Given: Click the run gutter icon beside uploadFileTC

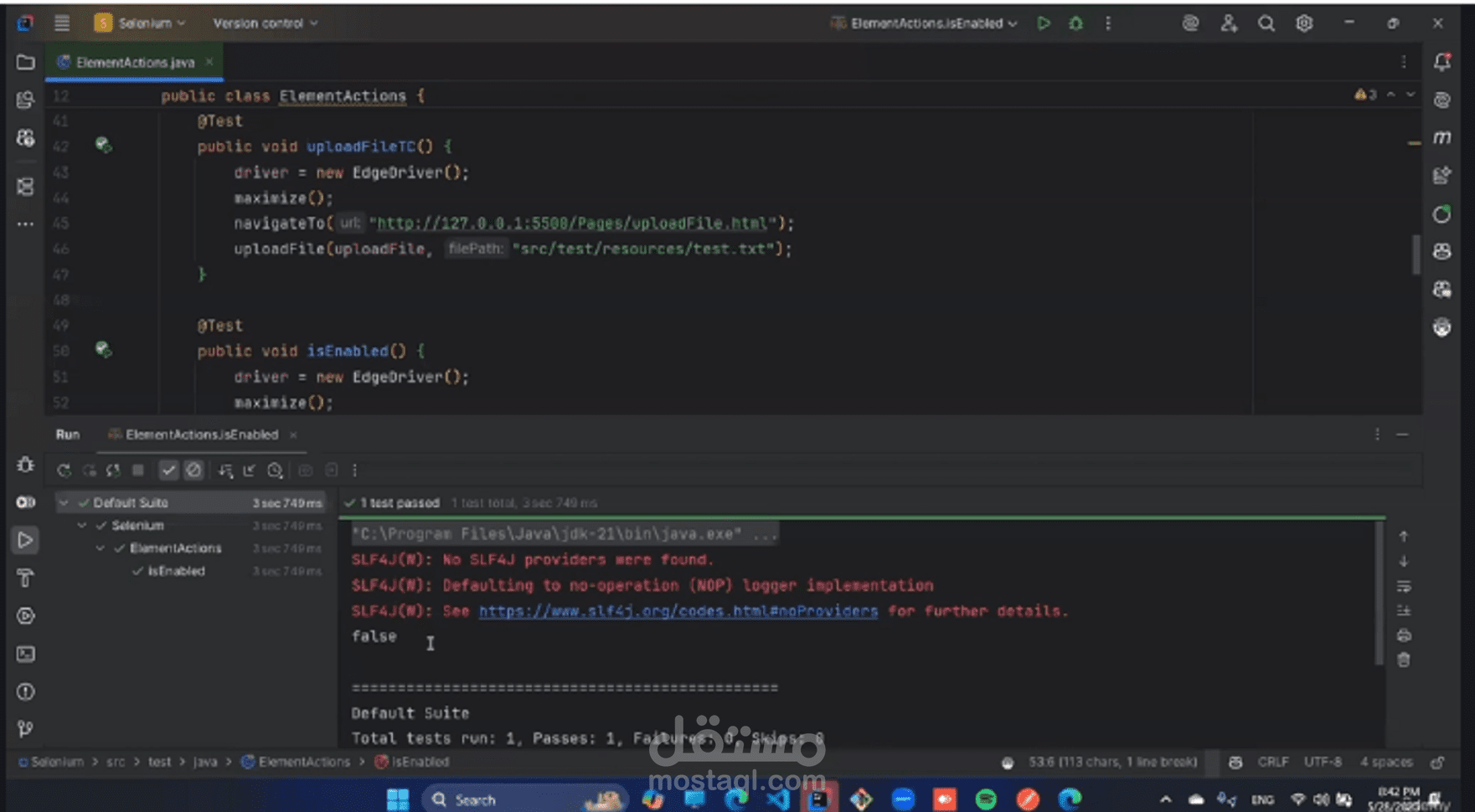Looking at the screenshot, I should click(x=103, y=145).
